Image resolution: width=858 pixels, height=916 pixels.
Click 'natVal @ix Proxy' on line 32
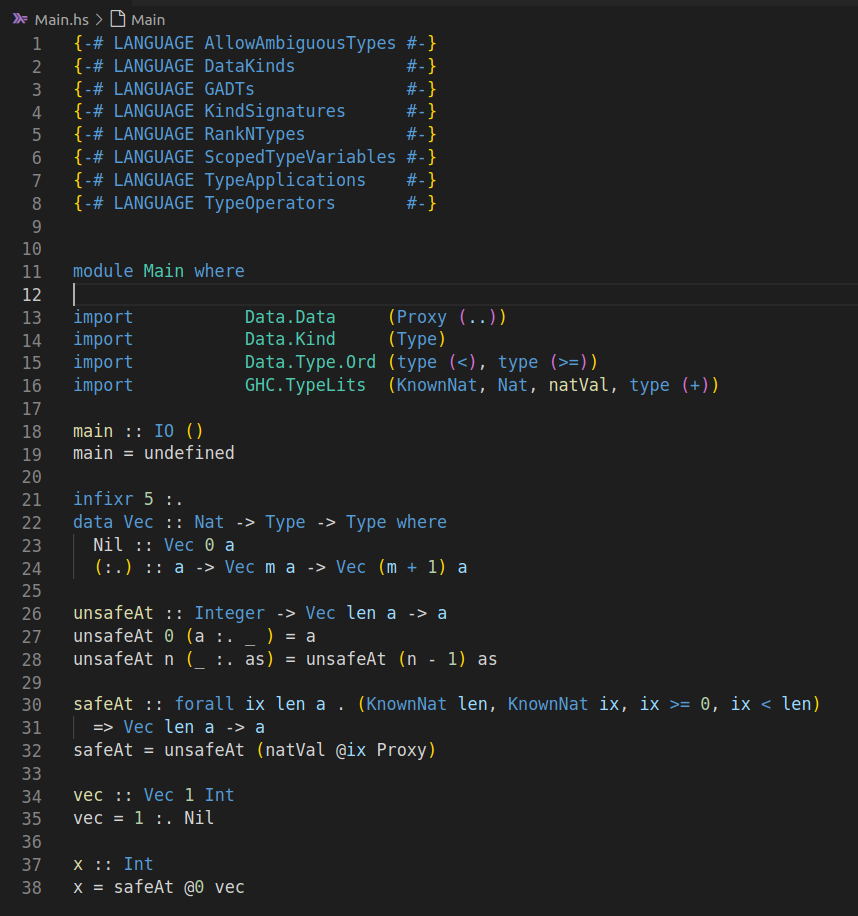click(346, 750)
